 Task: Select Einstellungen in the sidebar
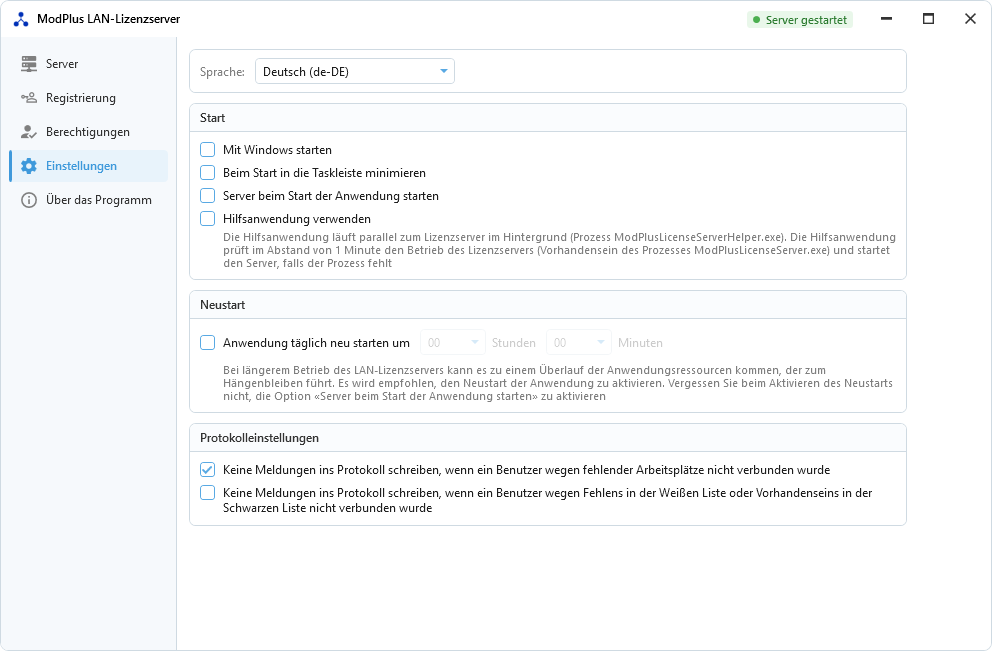89,166
